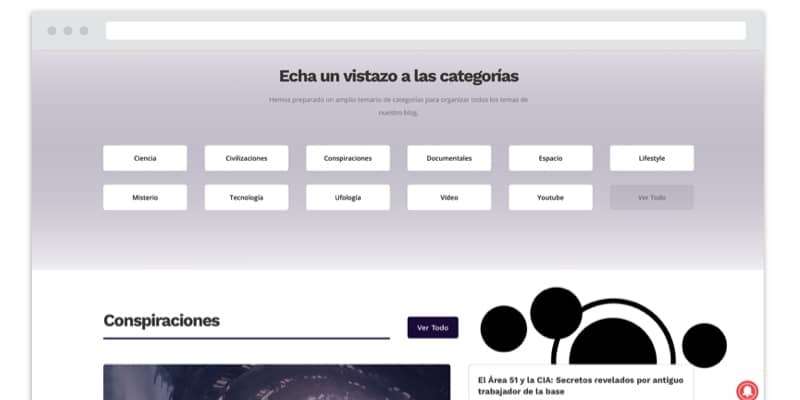Open the Conspiraciones featured article image
This screenshot has height=400, width=800.
277,382
